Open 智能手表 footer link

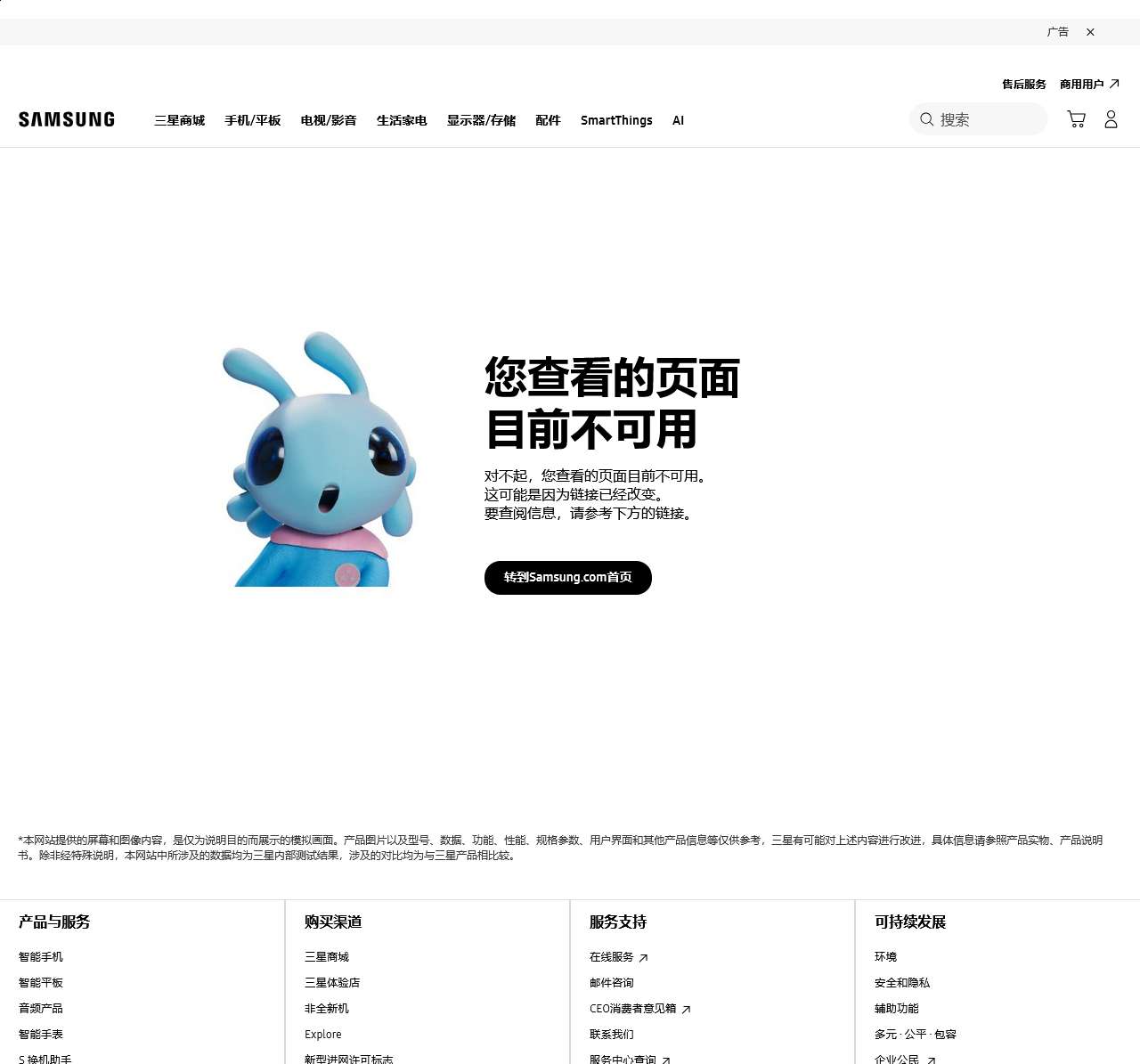click(41, 1035)
